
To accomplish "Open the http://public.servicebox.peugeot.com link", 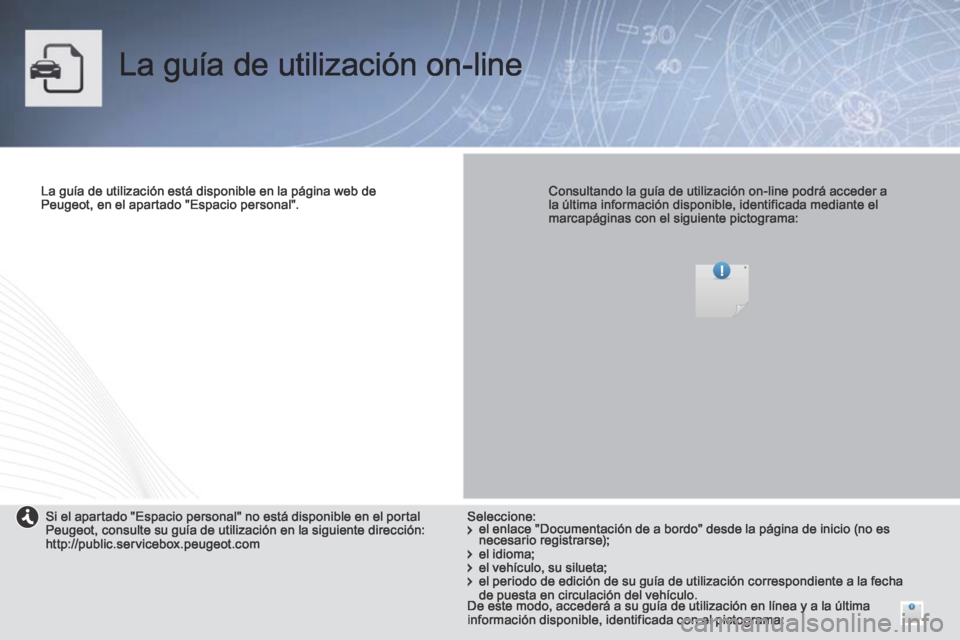I will [152, 544].
